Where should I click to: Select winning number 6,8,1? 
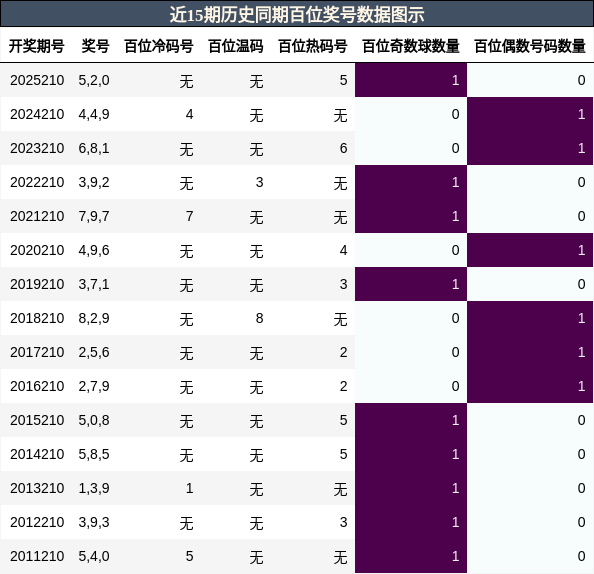tap(94, 148)
